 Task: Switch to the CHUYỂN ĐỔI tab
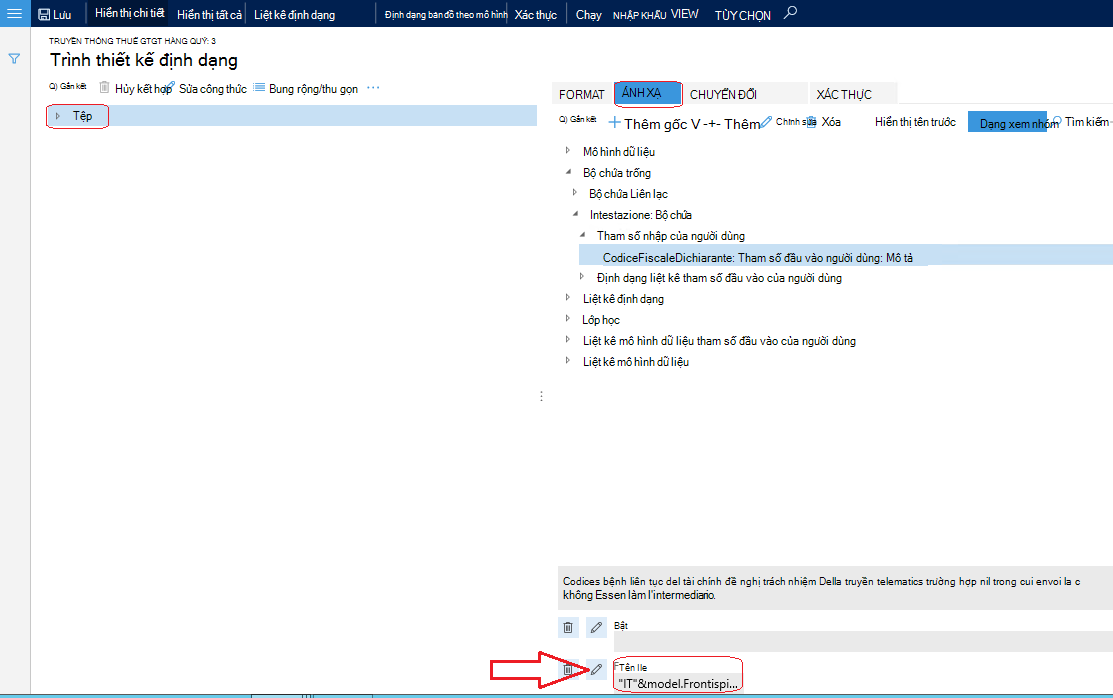723,94
